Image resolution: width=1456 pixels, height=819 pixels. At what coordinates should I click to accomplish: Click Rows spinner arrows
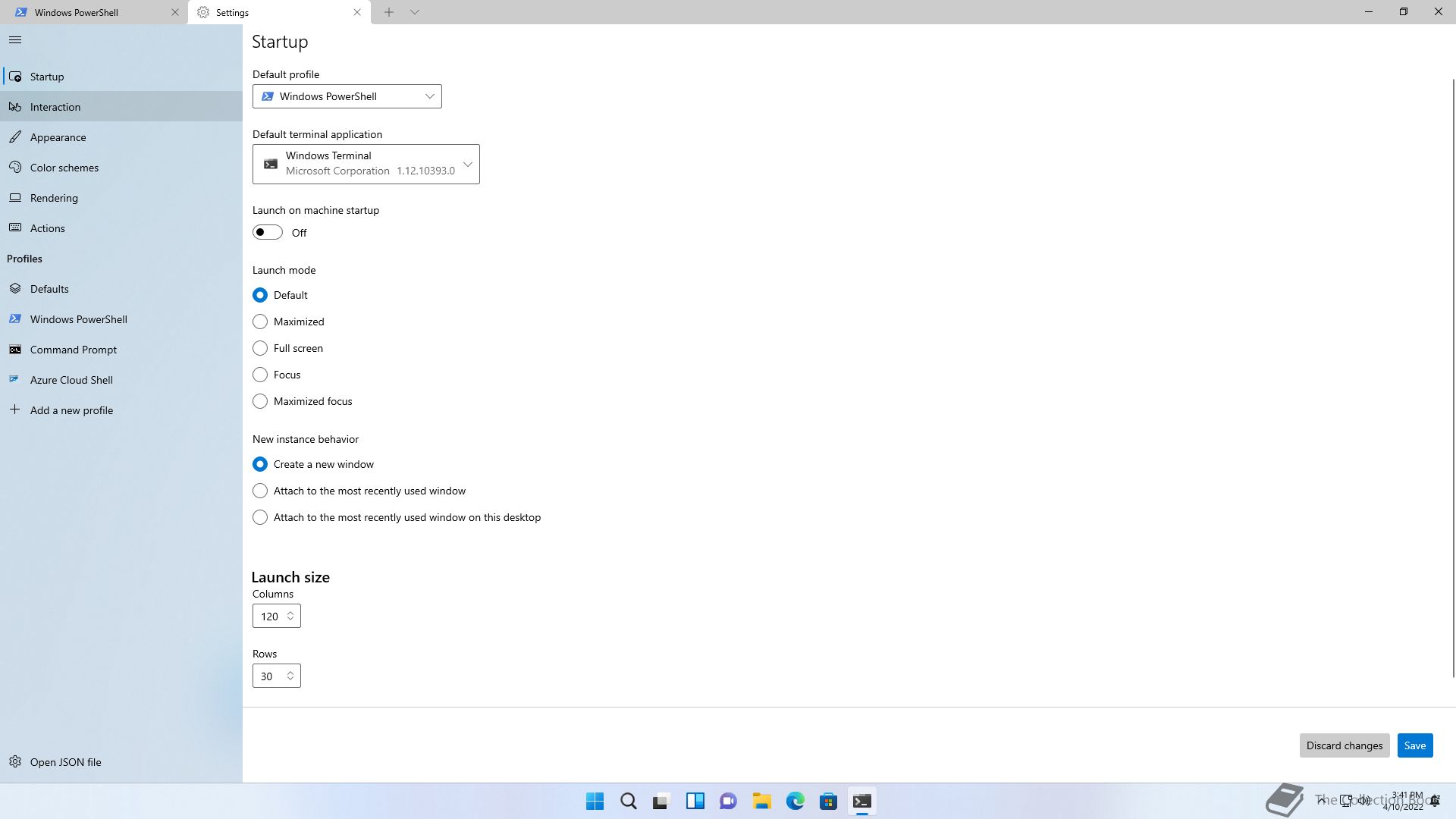290,676
